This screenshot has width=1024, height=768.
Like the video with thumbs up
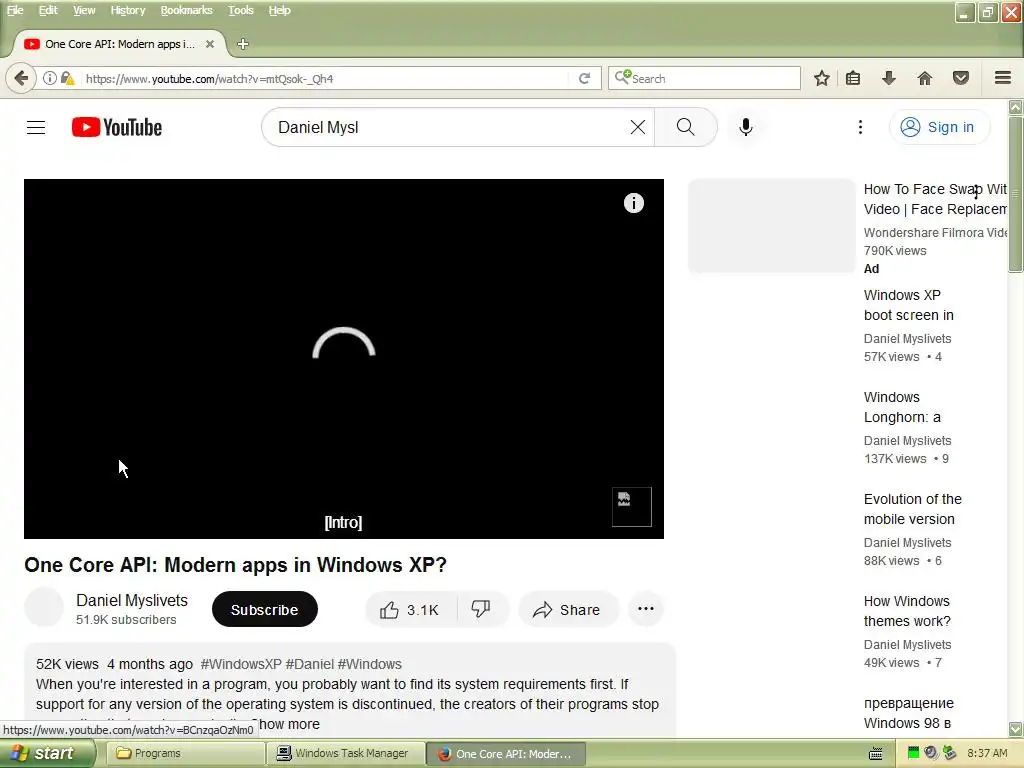coord(411,610)
